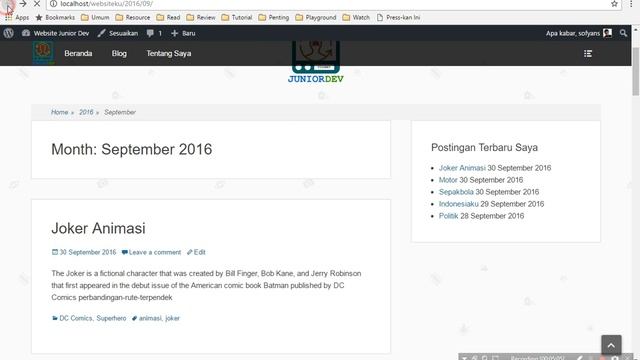This screenshot has width=640, height=360.
Task: Click Leave a comment link
Action: 151,252
